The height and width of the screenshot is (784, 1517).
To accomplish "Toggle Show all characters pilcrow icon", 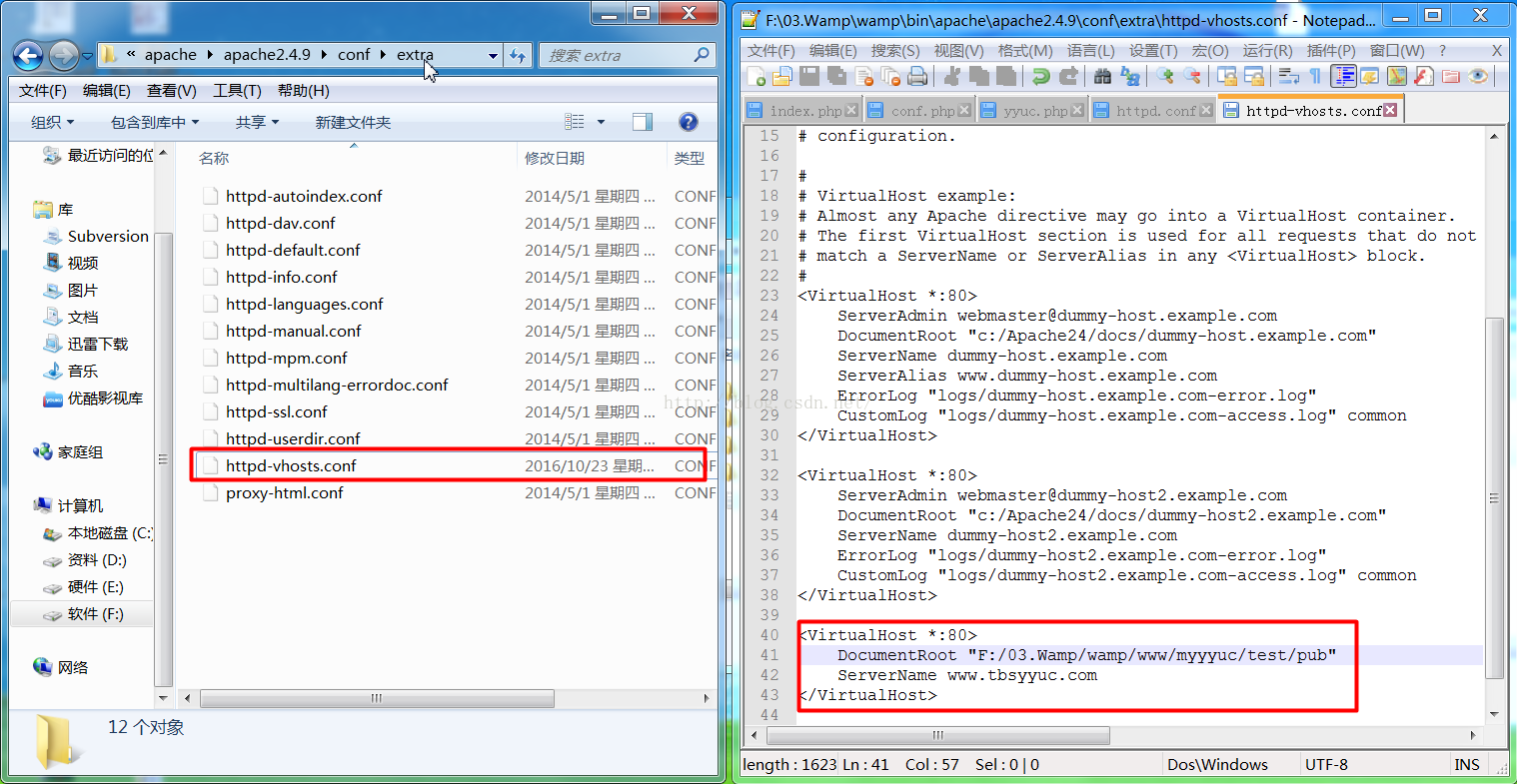I will click(x=1315, y=76).
